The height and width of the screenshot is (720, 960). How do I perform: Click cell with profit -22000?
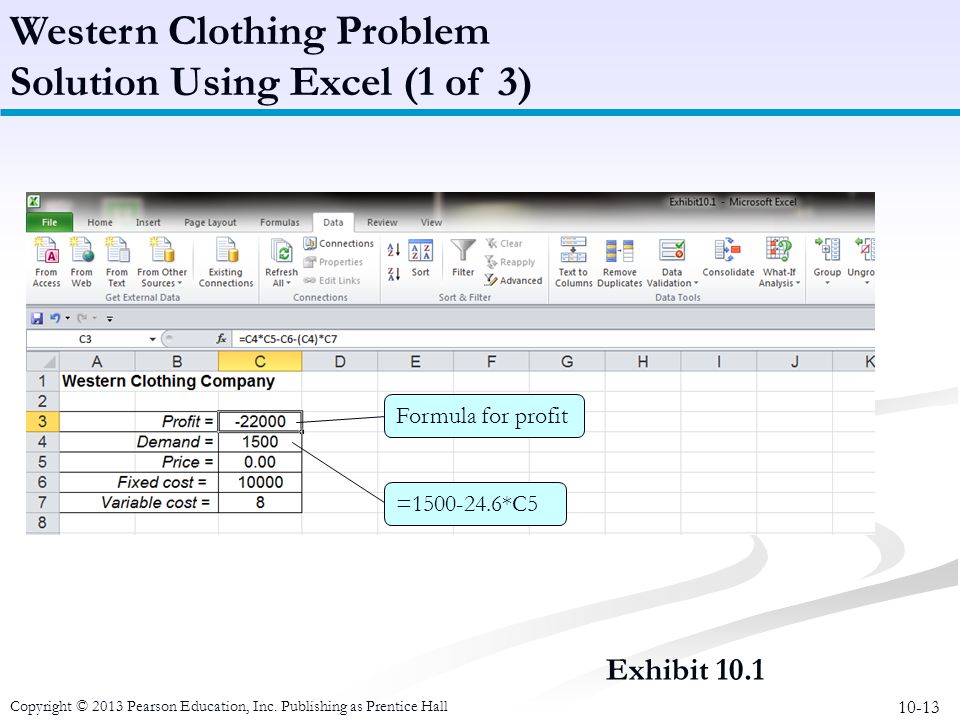point(260,421)
